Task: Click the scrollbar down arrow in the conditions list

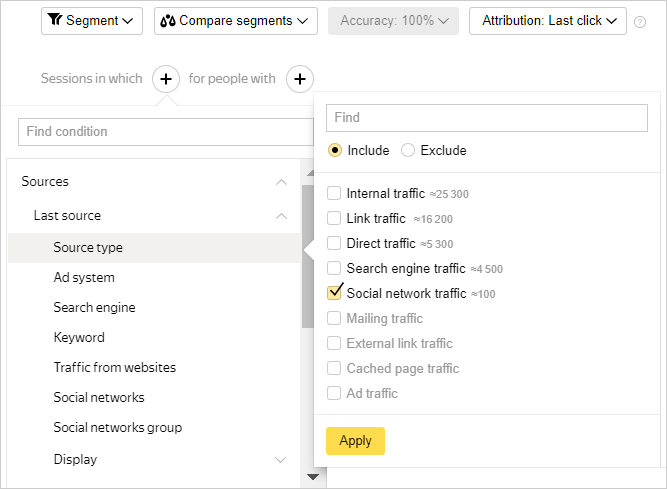Action: [x=312, y=477]
